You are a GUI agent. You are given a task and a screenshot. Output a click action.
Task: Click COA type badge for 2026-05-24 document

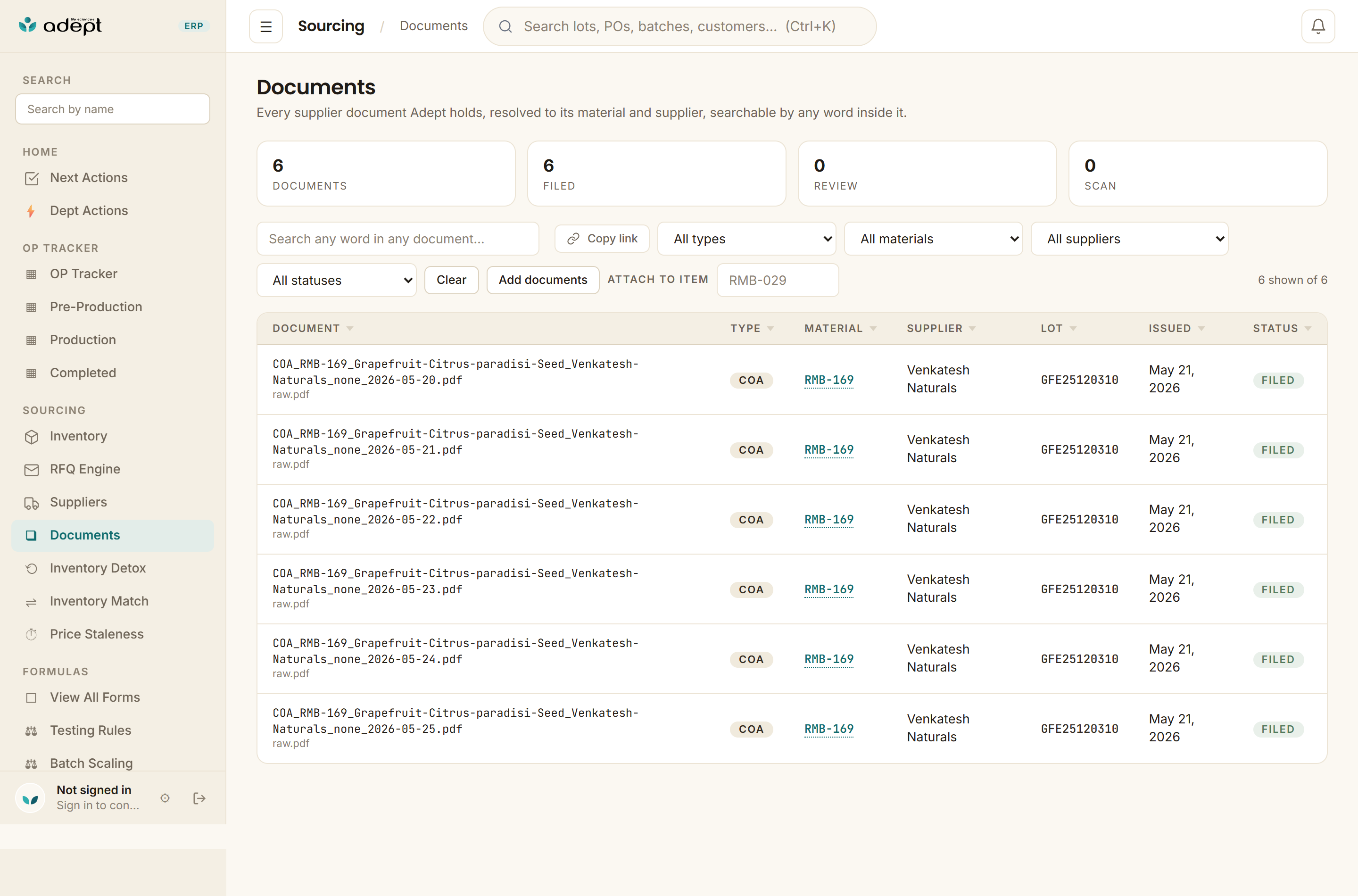click(x=751, y=659)
